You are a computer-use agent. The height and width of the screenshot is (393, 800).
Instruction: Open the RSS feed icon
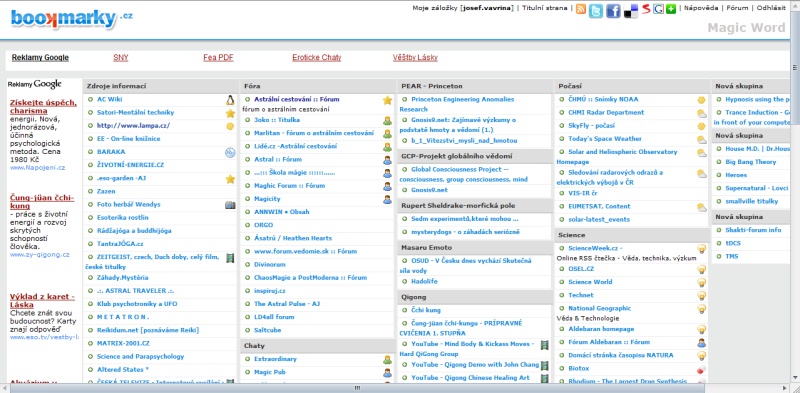581,9
